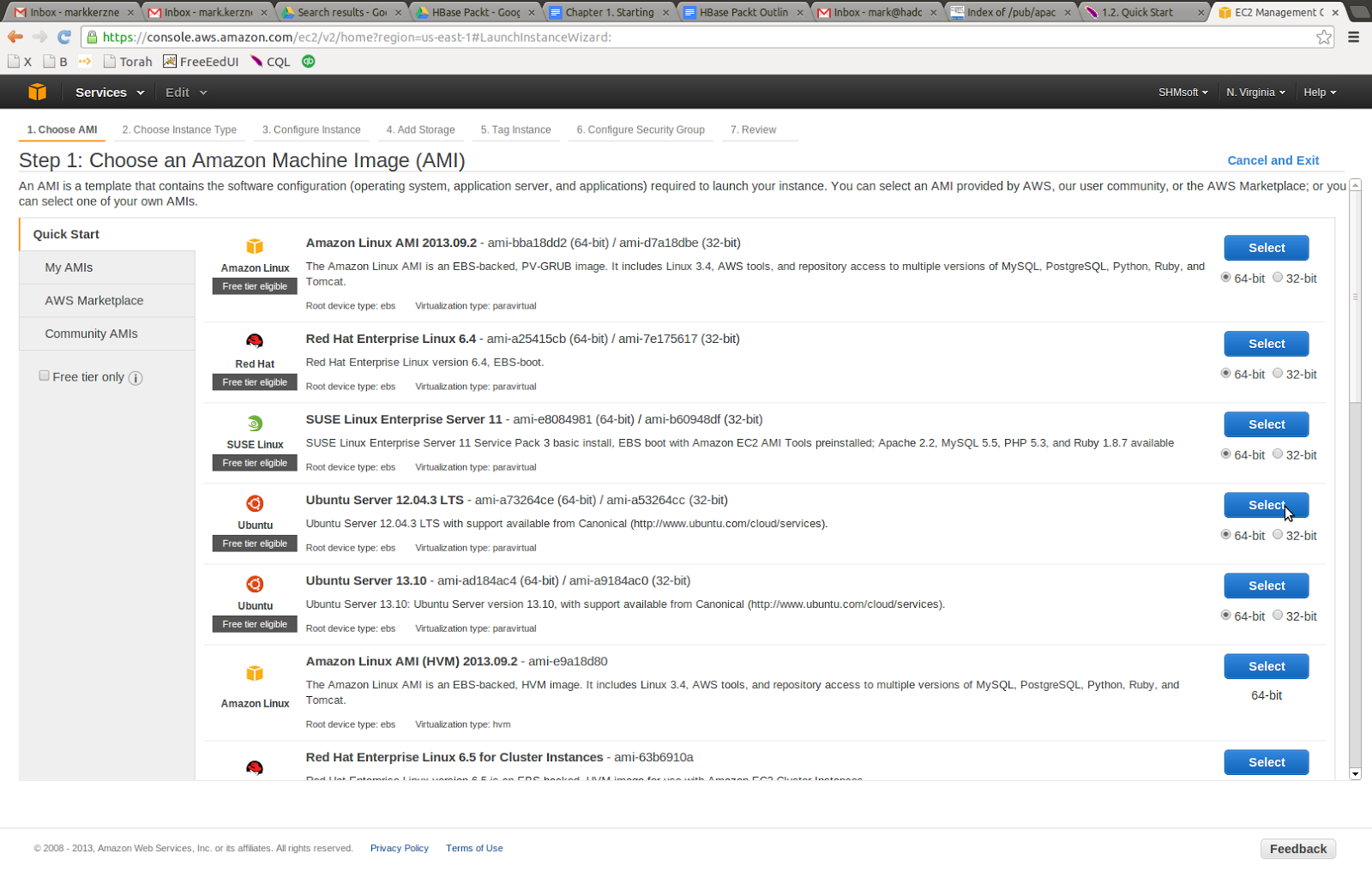1372x871 pixels.
Task: Click the AMI list scrollbar down arrow
Action: [1355, 774]
